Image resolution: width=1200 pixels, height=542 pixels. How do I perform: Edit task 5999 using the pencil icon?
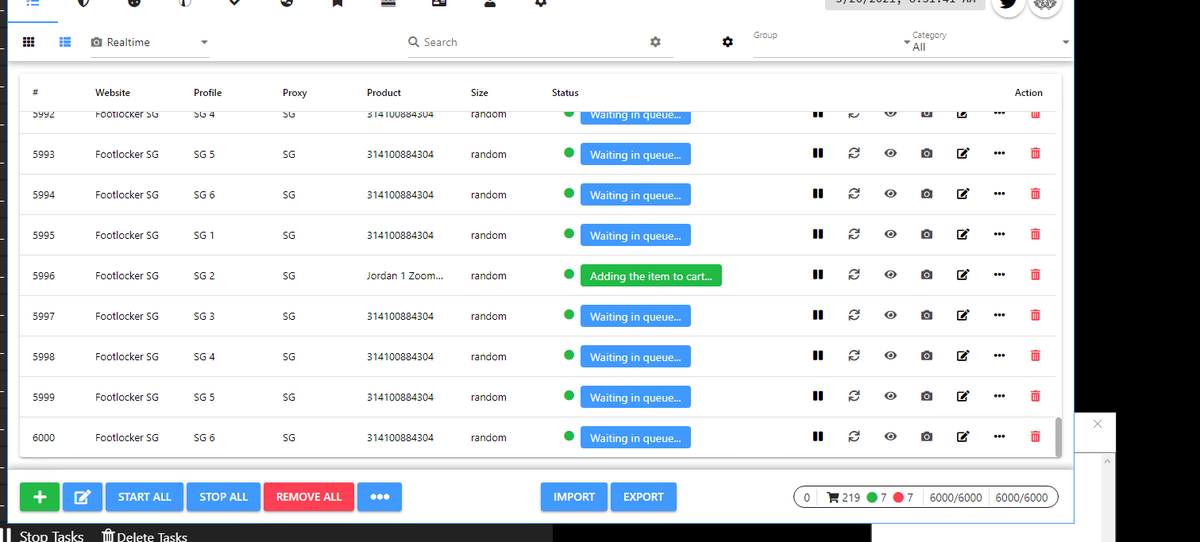tap(962, 397)
